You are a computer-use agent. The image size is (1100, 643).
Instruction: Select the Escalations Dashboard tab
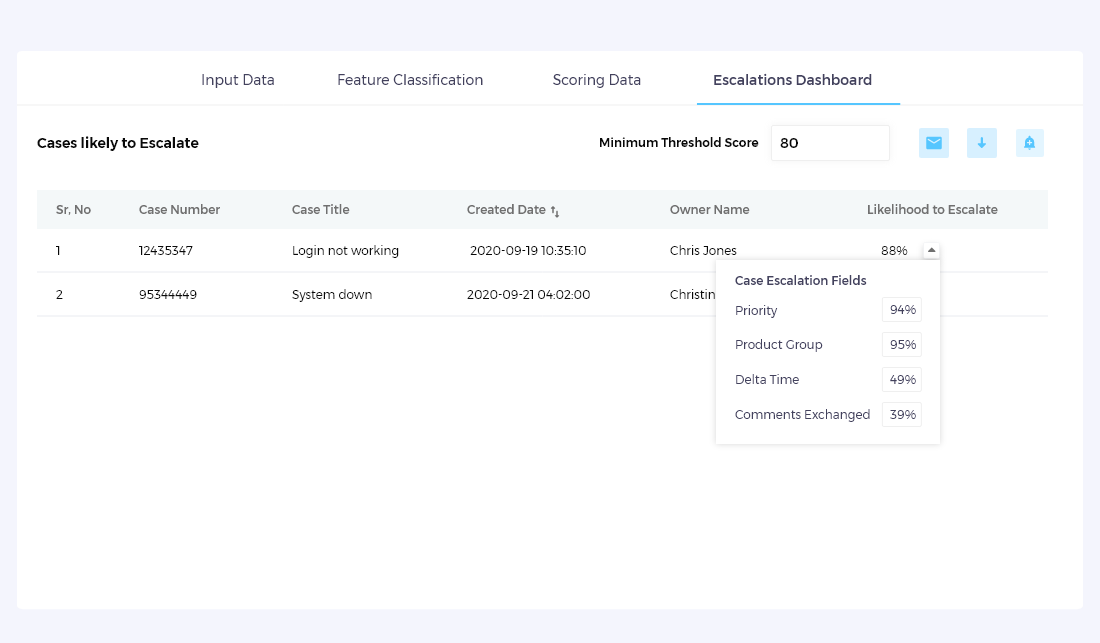pos(792,80)
